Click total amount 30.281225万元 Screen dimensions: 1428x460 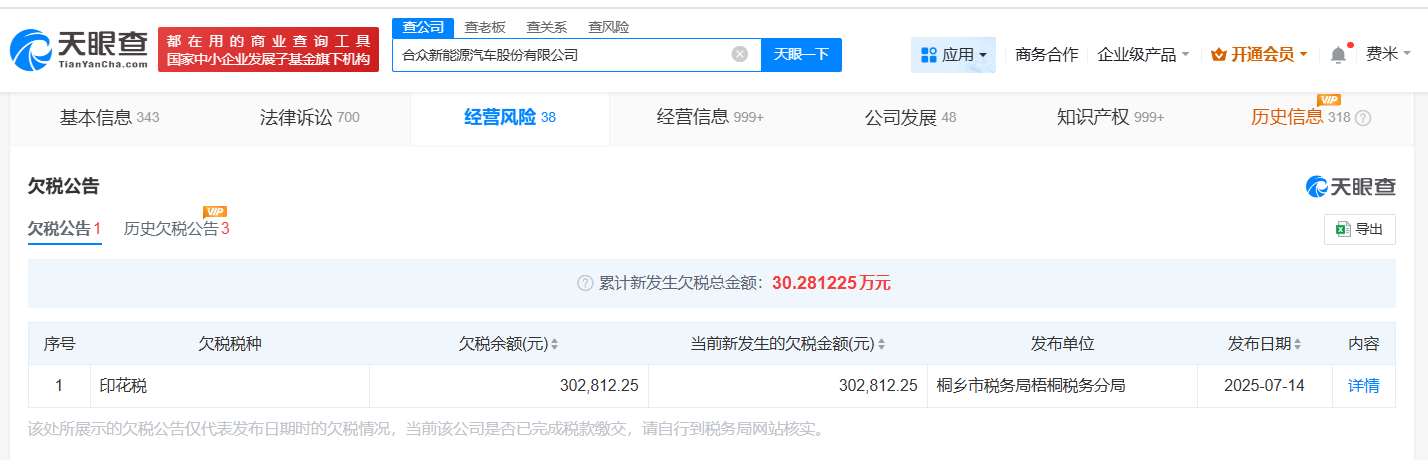[x=831, y=283]
